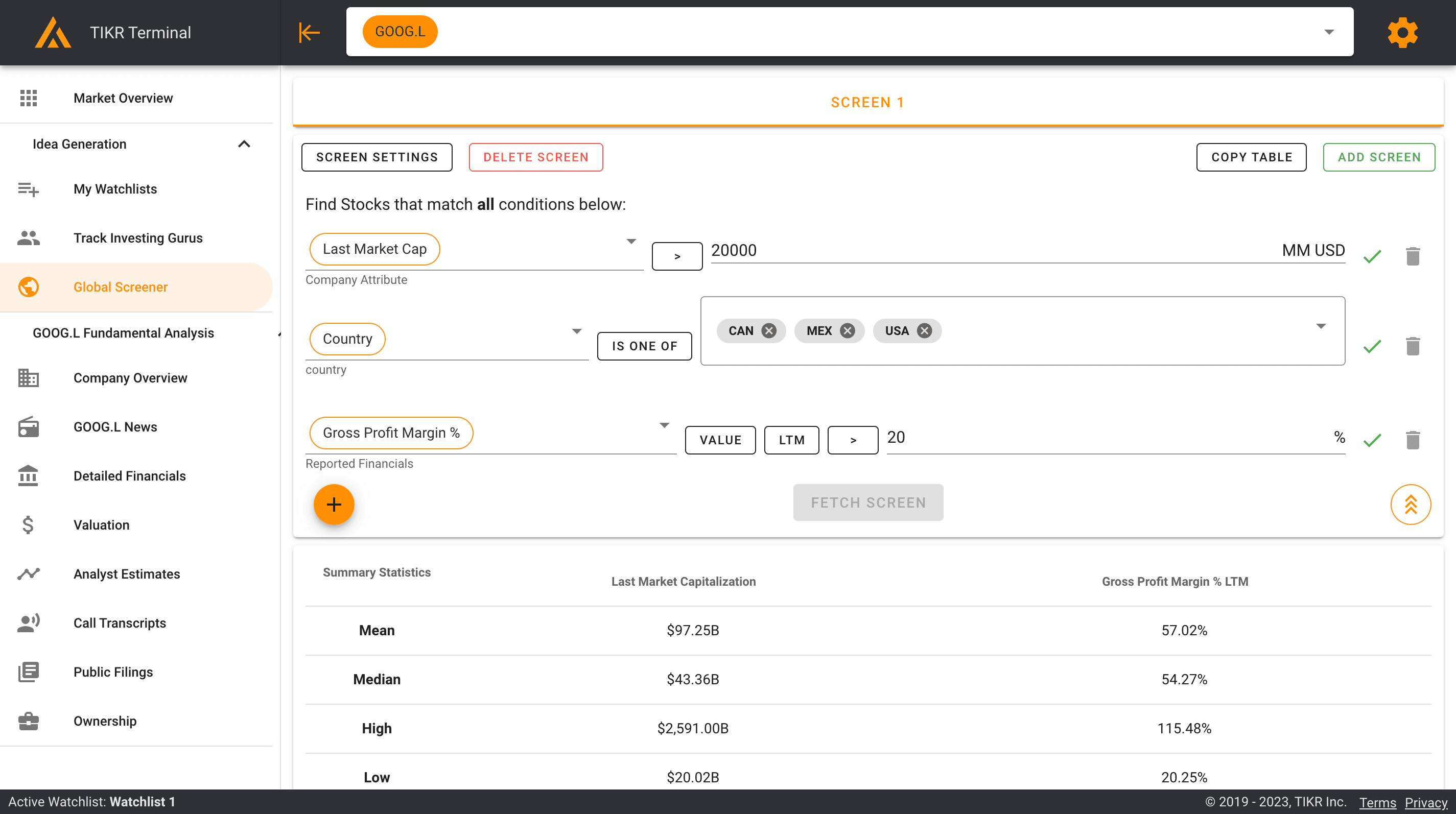Open the Global Screener section
The image size is (1456, 814).
click(120, 286)
